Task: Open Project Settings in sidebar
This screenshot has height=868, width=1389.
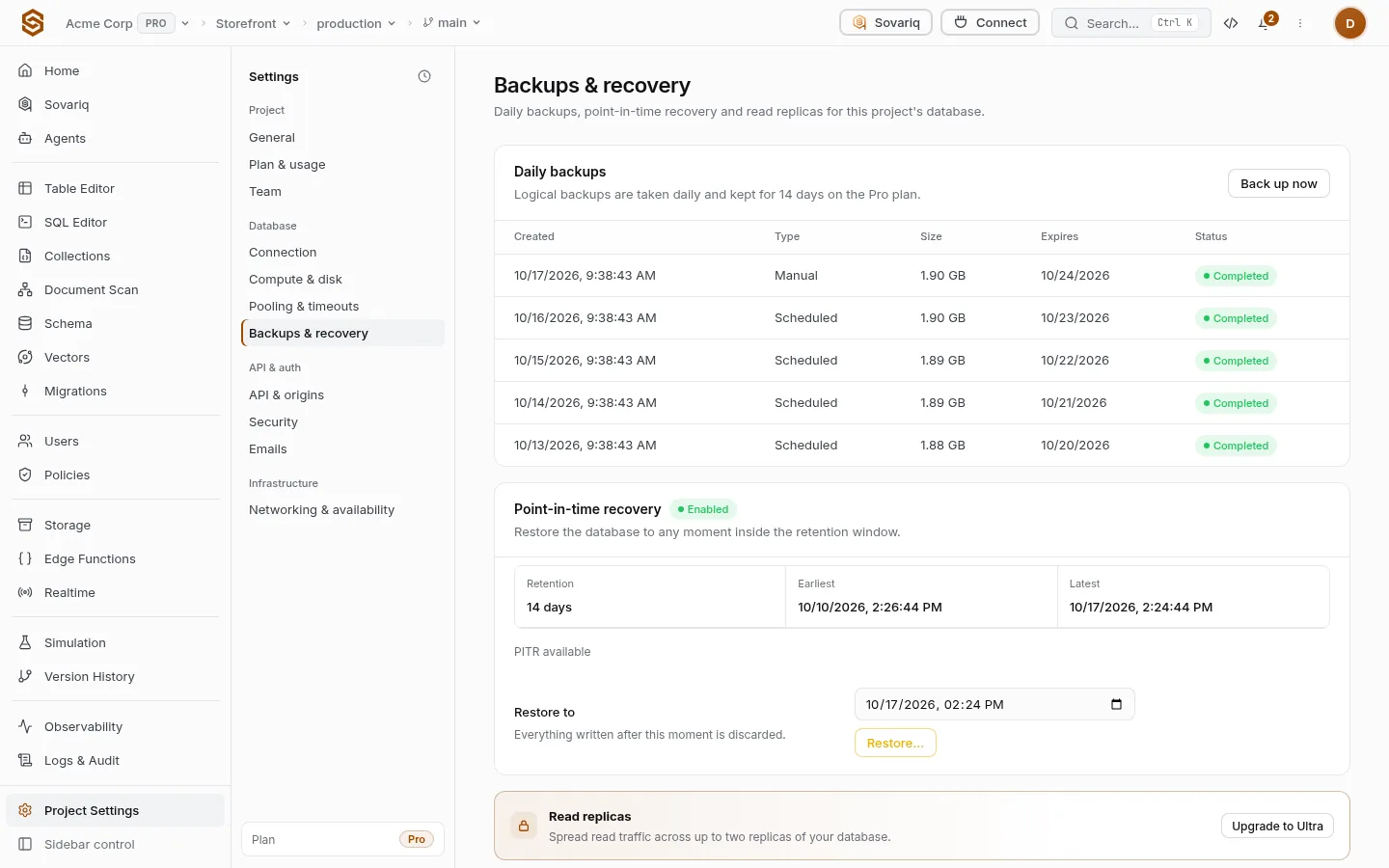Action: tap(116, 810)
